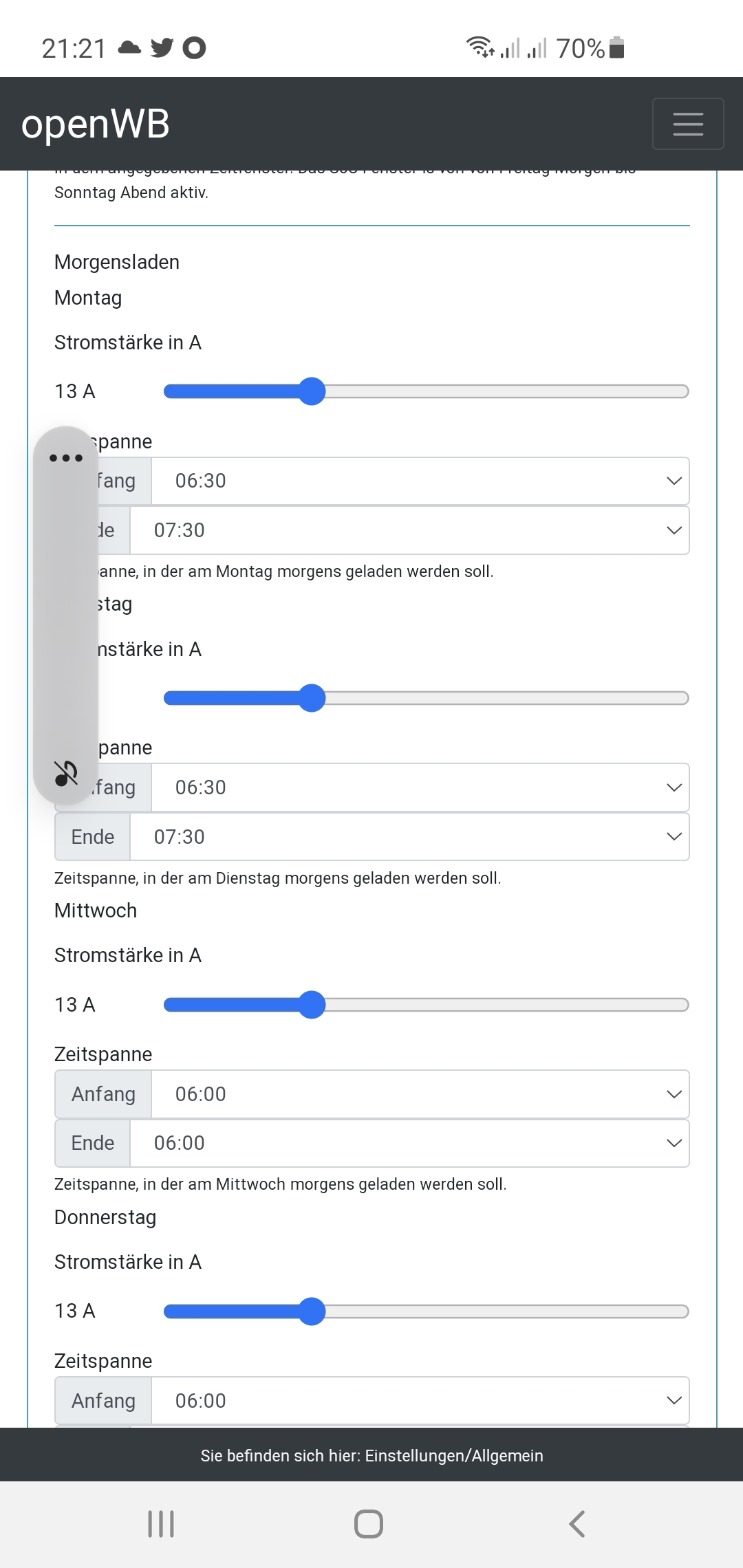The height and width of the screenshot is (1568, 743).
Task: Open Dienstag Ende time dropdown 07:30
Action: click(x=409, y=837)
